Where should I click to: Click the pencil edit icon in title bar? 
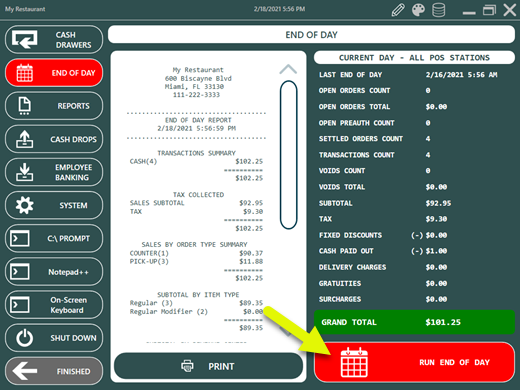click(398, 10)
